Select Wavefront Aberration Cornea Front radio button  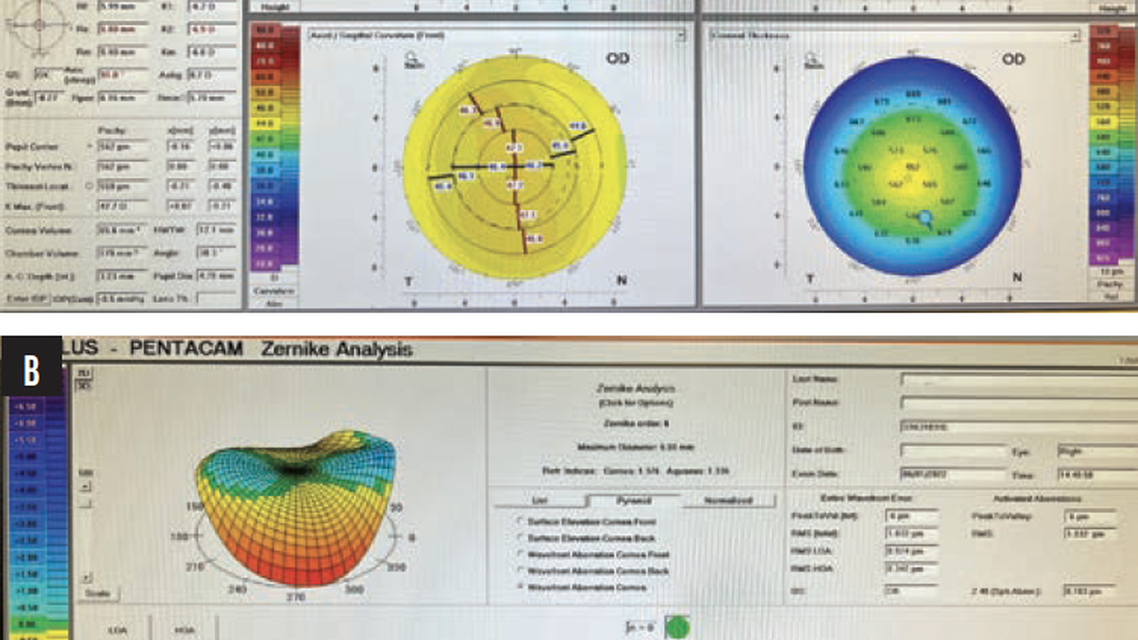pos(520,554)
